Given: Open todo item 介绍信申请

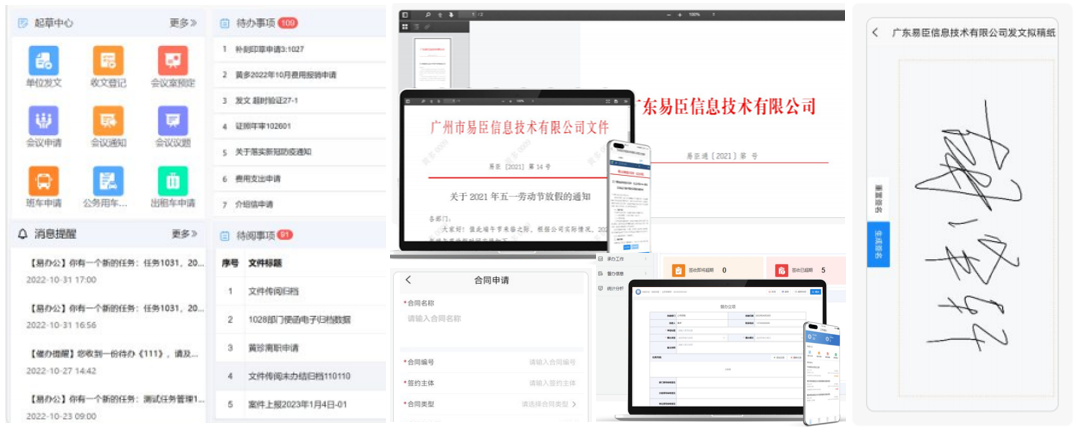Looking at the screenshot, I should 300,204.
